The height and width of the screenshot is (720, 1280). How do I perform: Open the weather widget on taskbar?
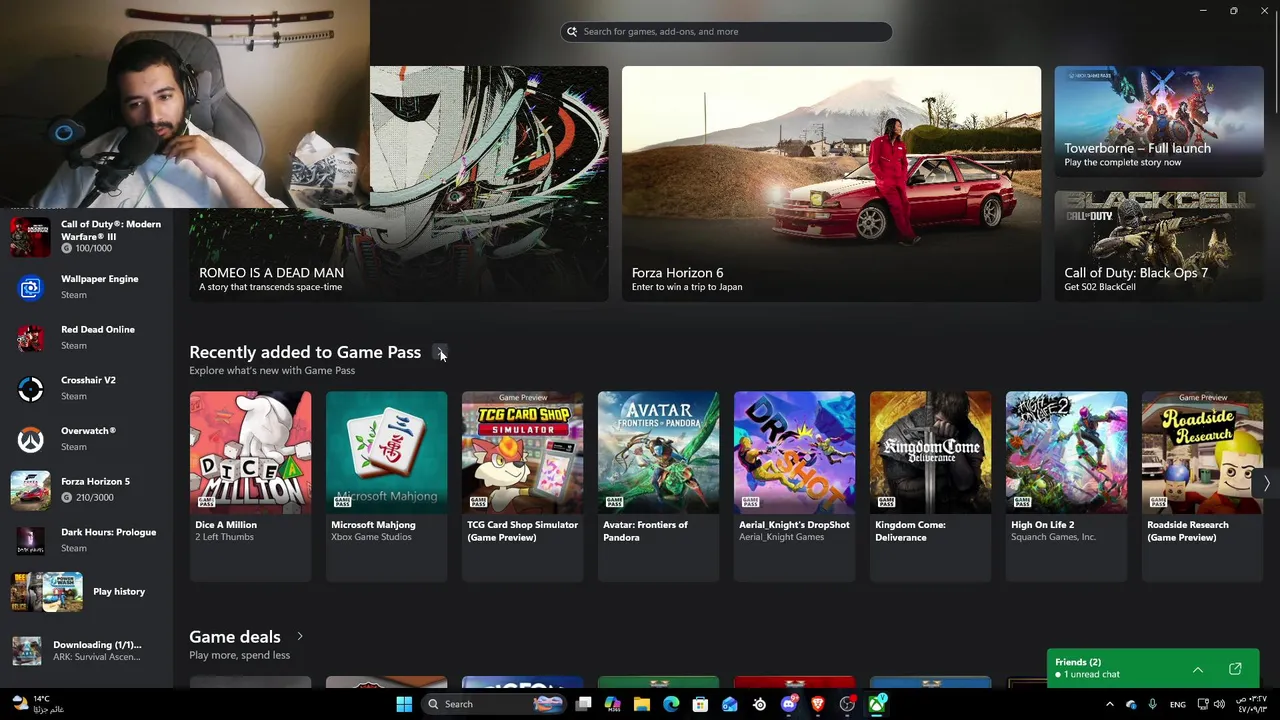coord(38,704)
